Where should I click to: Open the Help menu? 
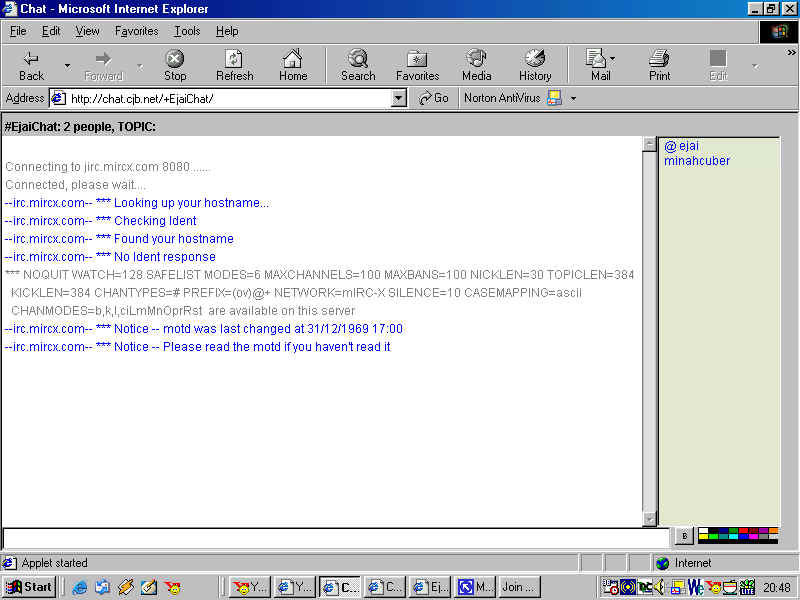(x=227, y=31)
